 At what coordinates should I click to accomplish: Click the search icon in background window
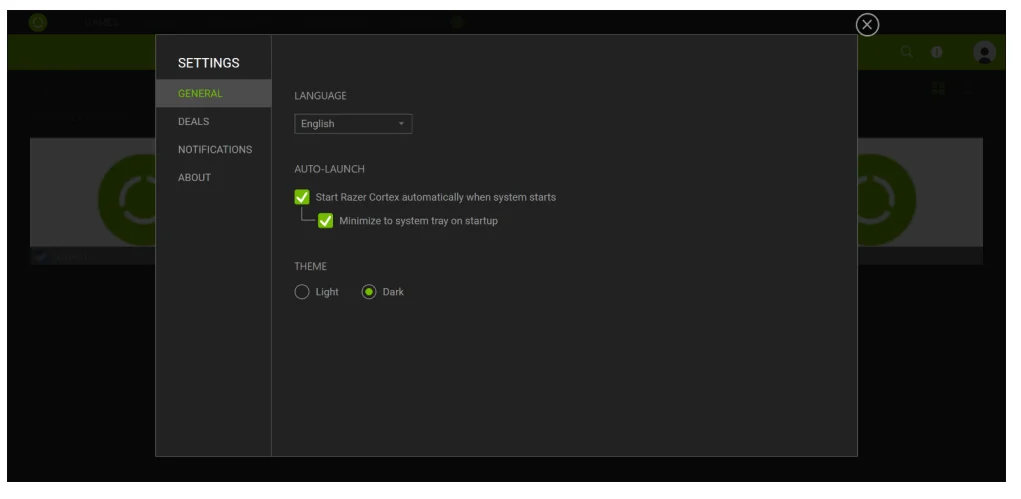tap(906, 52)
